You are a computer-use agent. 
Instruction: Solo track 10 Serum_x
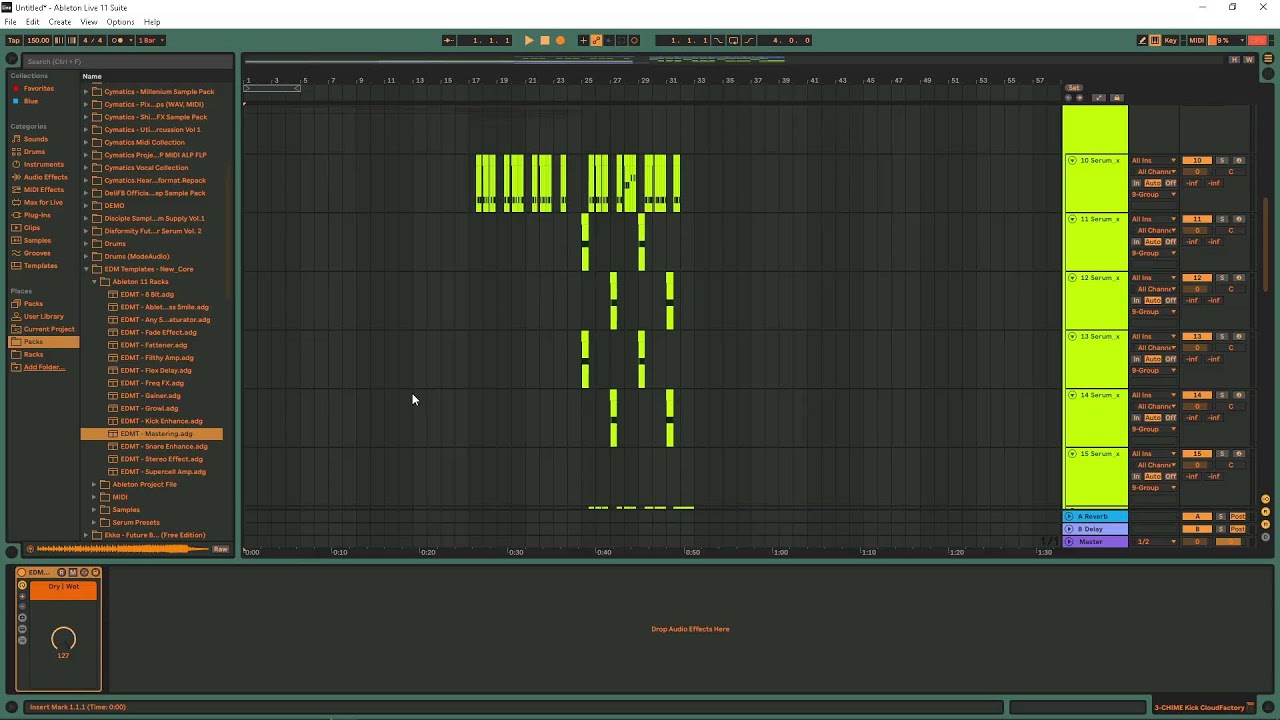click(x=1222, y=160)
